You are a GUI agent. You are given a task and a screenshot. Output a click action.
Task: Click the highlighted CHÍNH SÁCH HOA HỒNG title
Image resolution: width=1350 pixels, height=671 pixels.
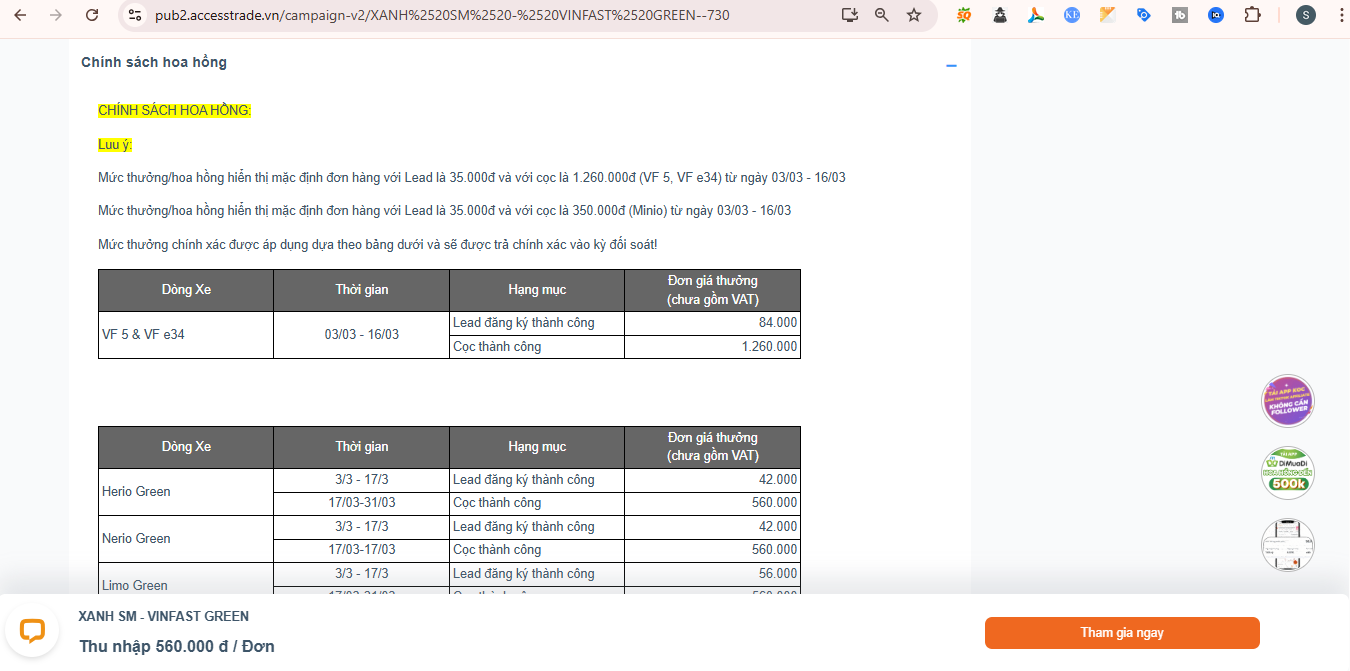click(175, 110)
